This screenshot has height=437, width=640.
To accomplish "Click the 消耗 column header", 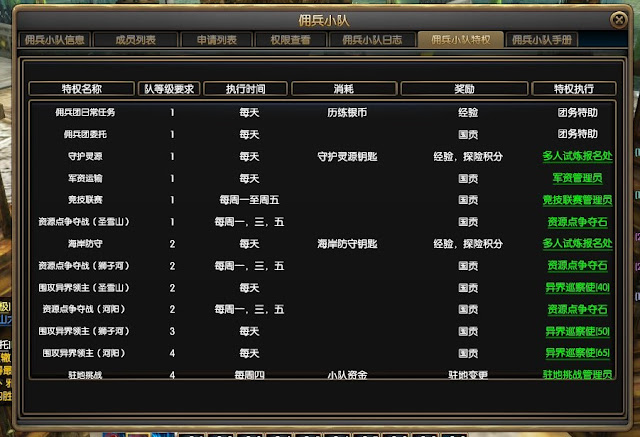I will click(x=344, y=89).
